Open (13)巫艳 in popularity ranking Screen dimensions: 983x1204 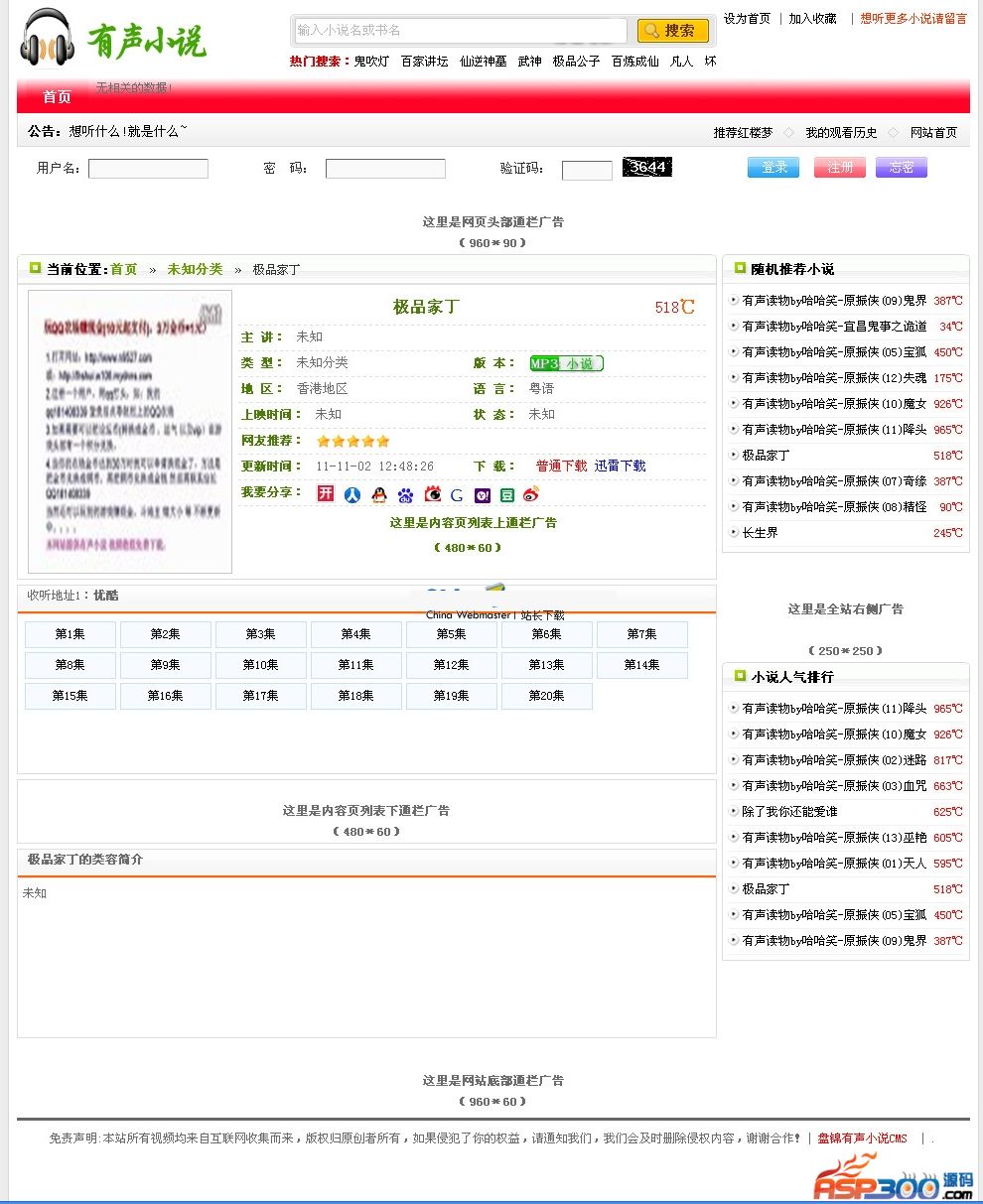point(835,838)
